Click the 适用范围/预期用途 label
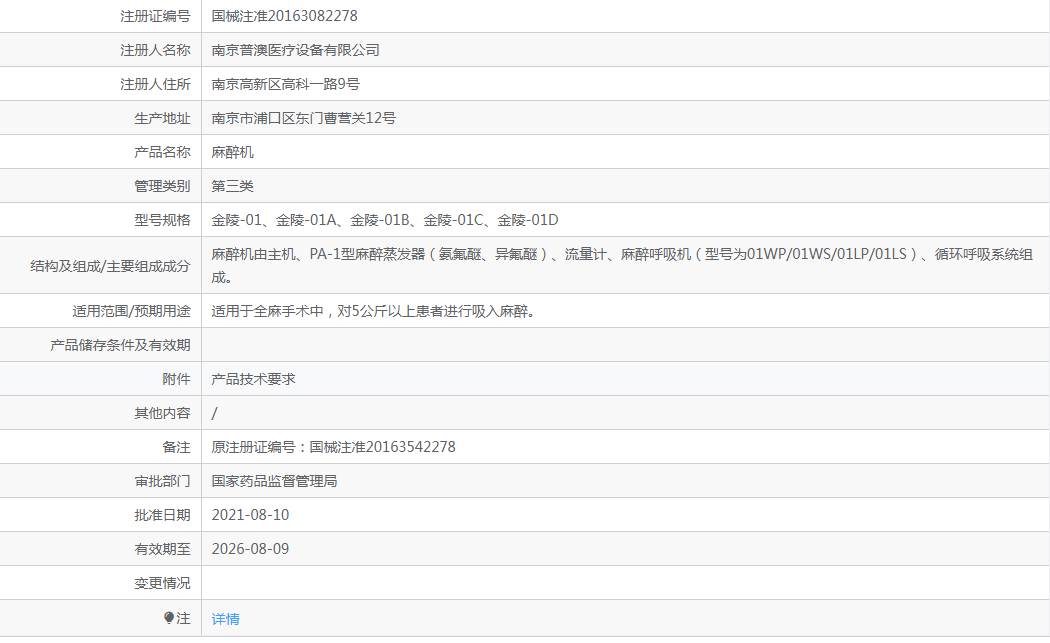This screenshot has height=643, width=1050. [x=132, y=311]
